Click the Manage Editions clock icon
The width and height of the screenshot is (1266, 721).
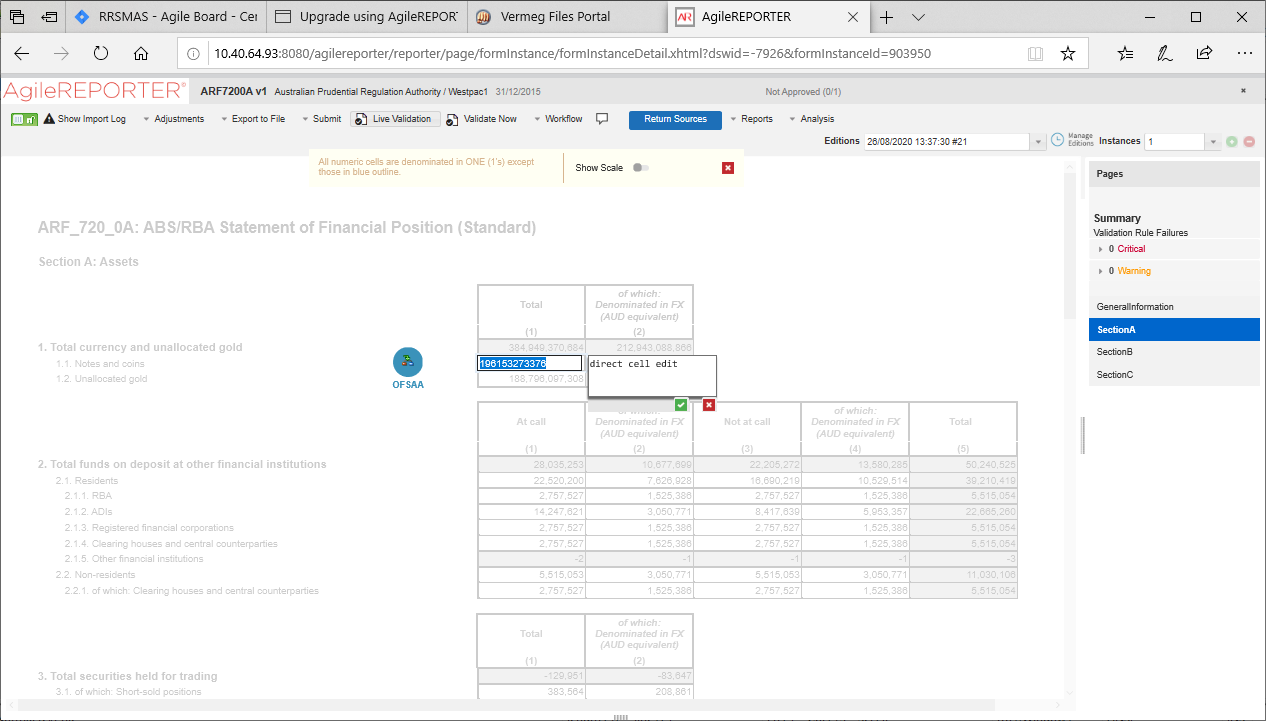tap(1057, 140)
